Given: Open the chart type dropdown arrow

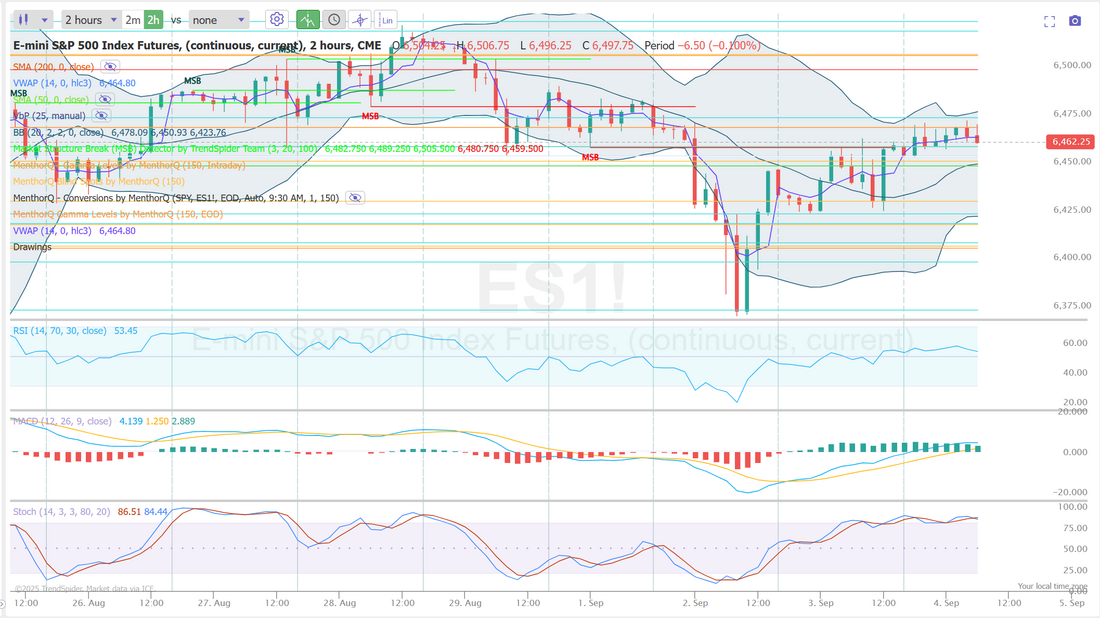Looking at the screenshot, I should click(47, 20).
